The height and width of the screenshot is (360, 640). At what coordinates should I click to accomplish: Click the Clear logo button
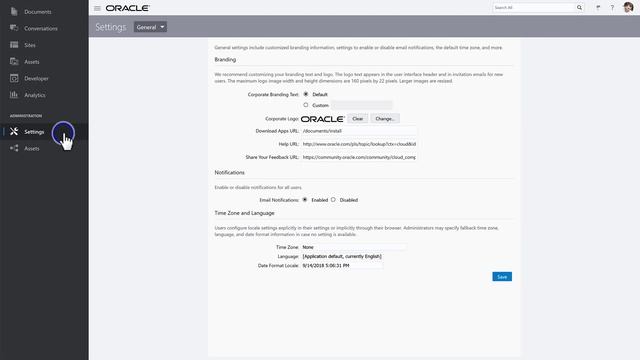[x=358, y=119]
